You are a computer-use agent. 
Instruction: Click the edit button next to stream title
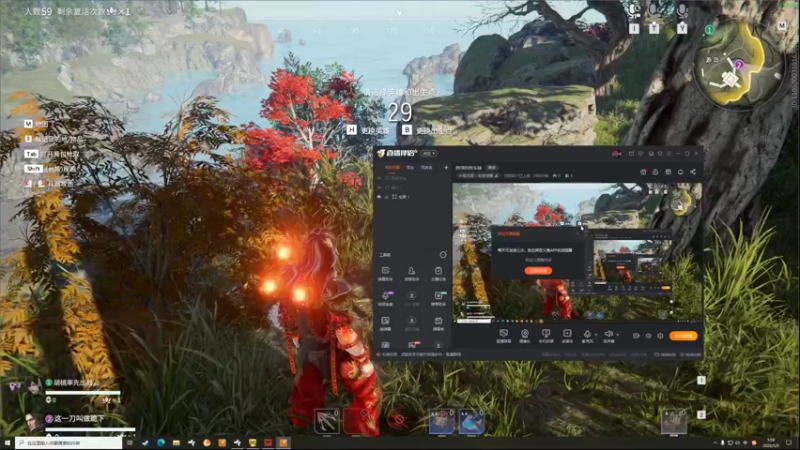492,167
